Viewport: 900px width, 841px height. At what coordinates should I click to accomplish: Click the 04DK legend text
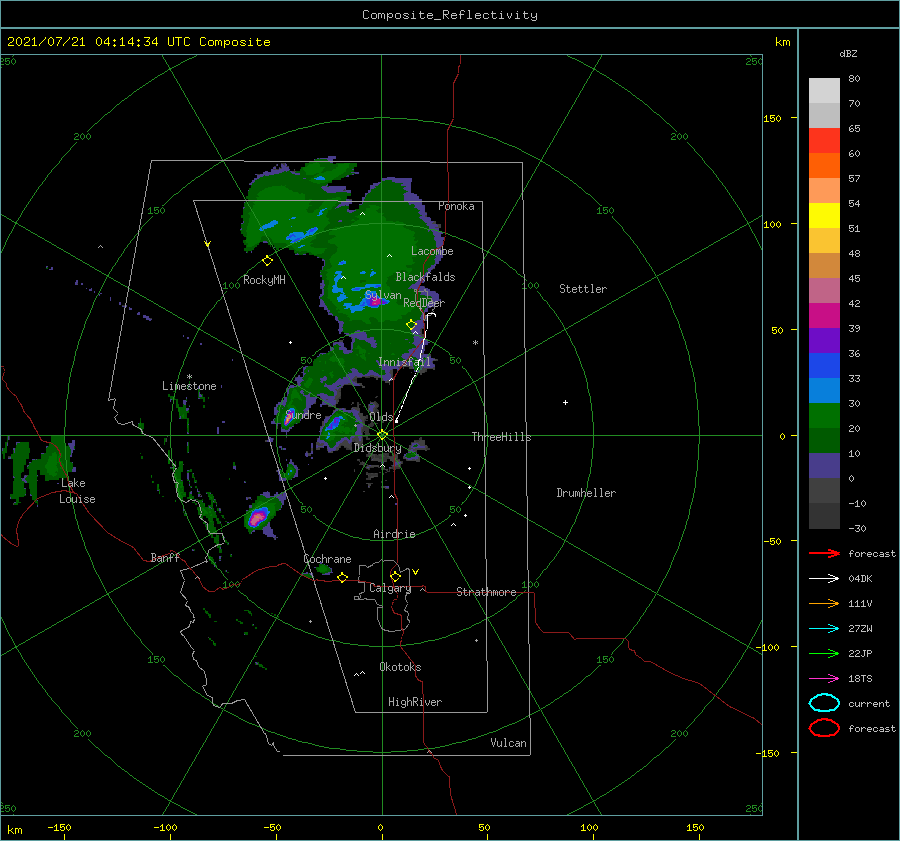[x=860, y=578]
